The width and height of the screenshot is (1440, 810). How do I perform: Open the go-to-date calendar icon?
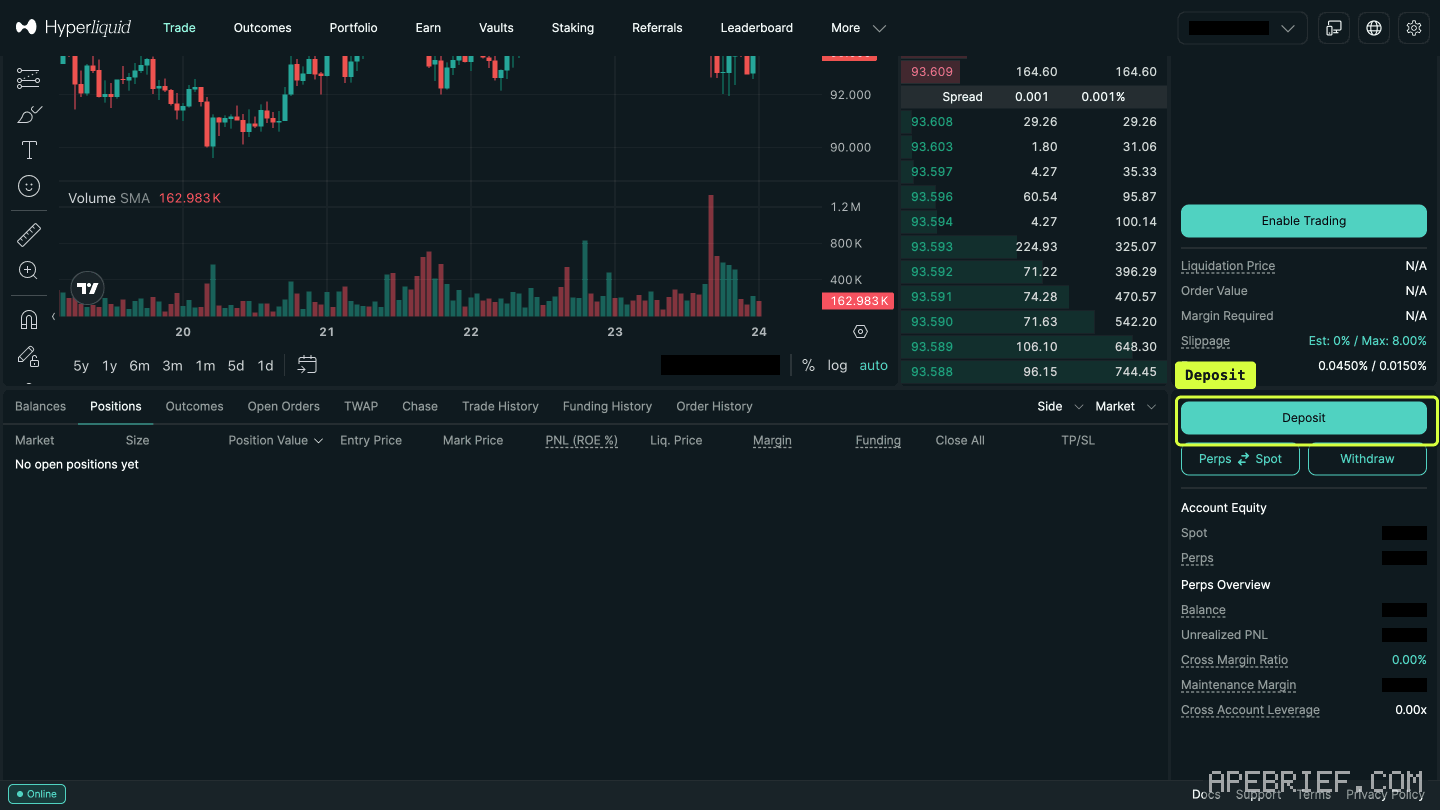[x=307, y=365]
